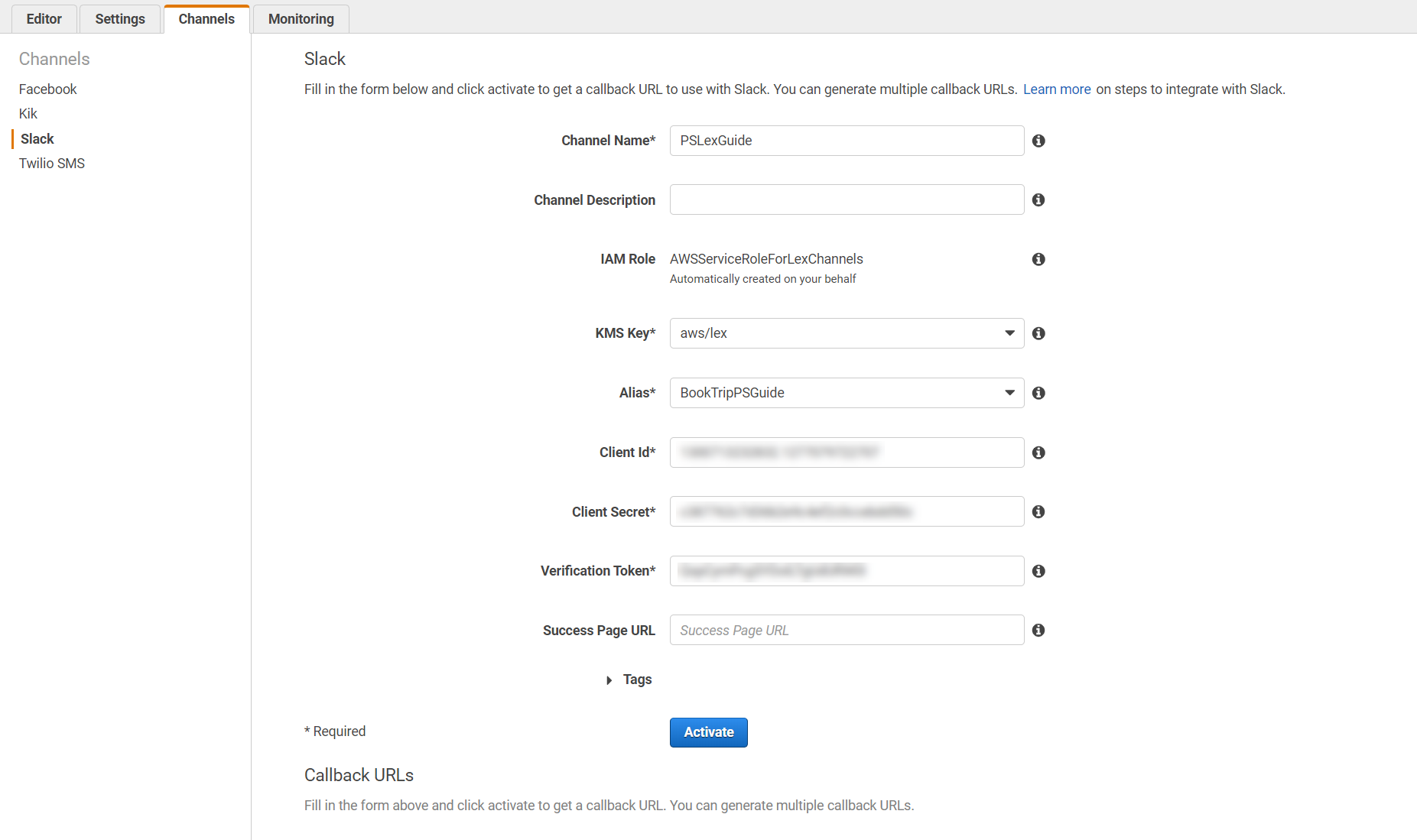This screenshot has width=1417, height=840.
Task: Click info icon next to IAM Role
Action: 1038,259
